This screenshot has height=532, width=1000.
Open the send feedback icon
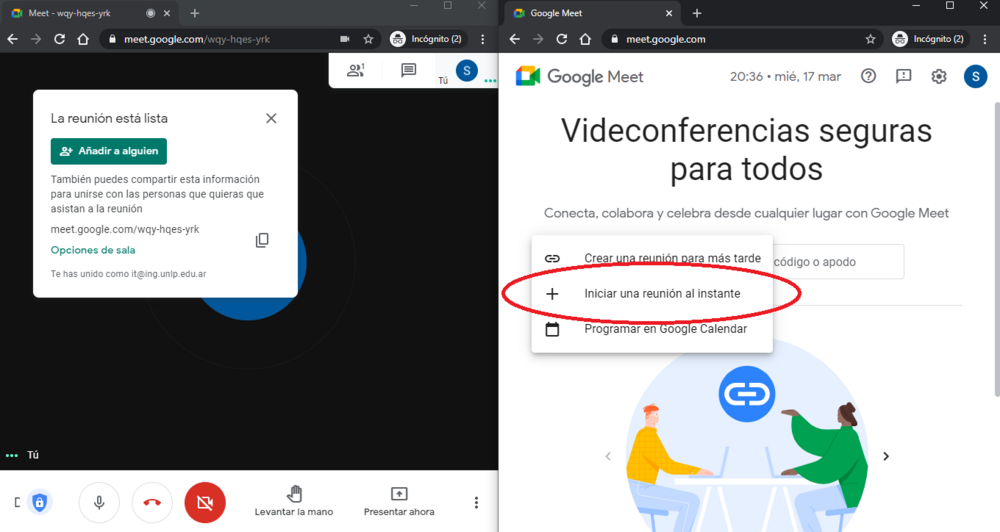[x=903, y=76]
